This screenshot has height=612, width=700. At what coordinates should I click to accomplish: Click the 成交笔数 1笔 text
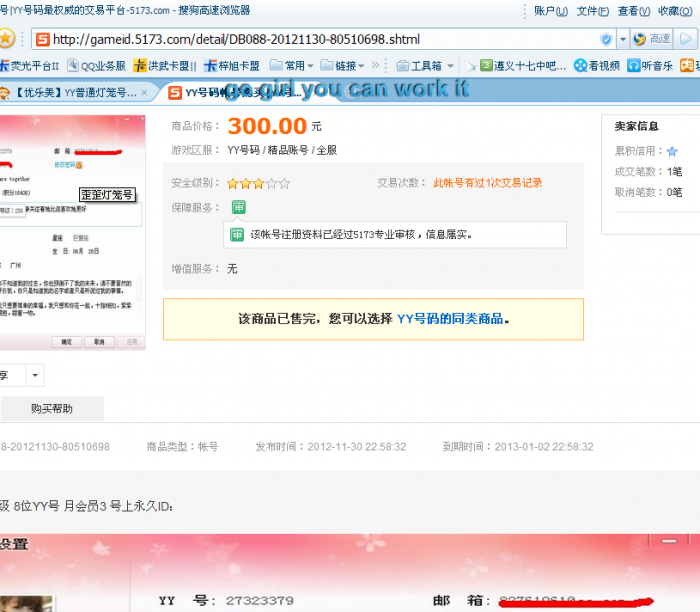648,171
